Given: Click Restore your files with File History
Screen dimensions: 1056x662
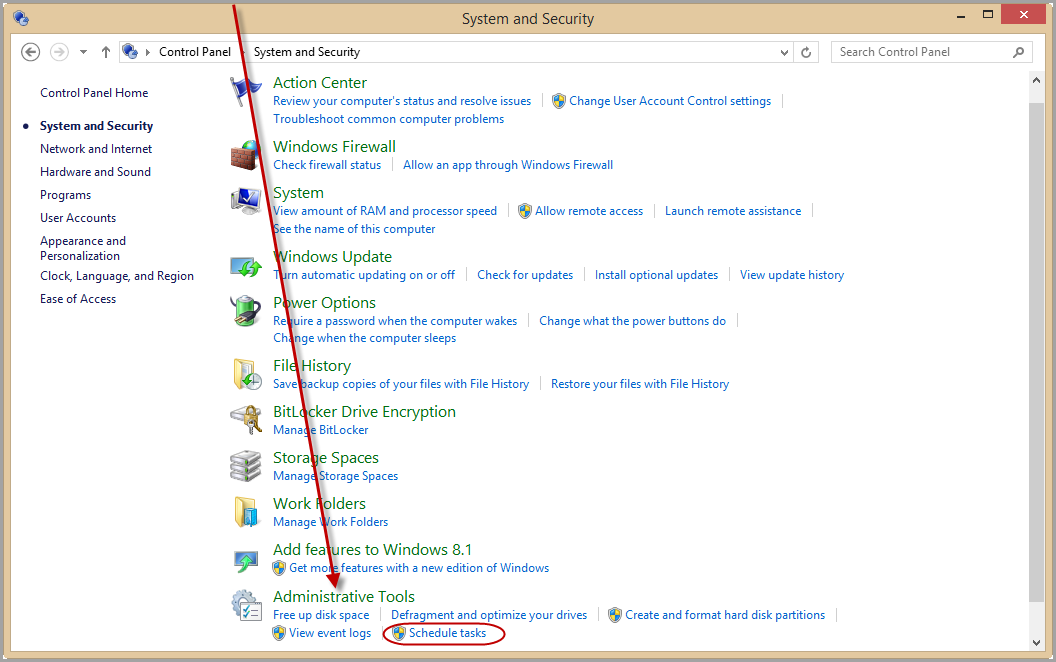Looking at the screenshot, I should 640,384.
